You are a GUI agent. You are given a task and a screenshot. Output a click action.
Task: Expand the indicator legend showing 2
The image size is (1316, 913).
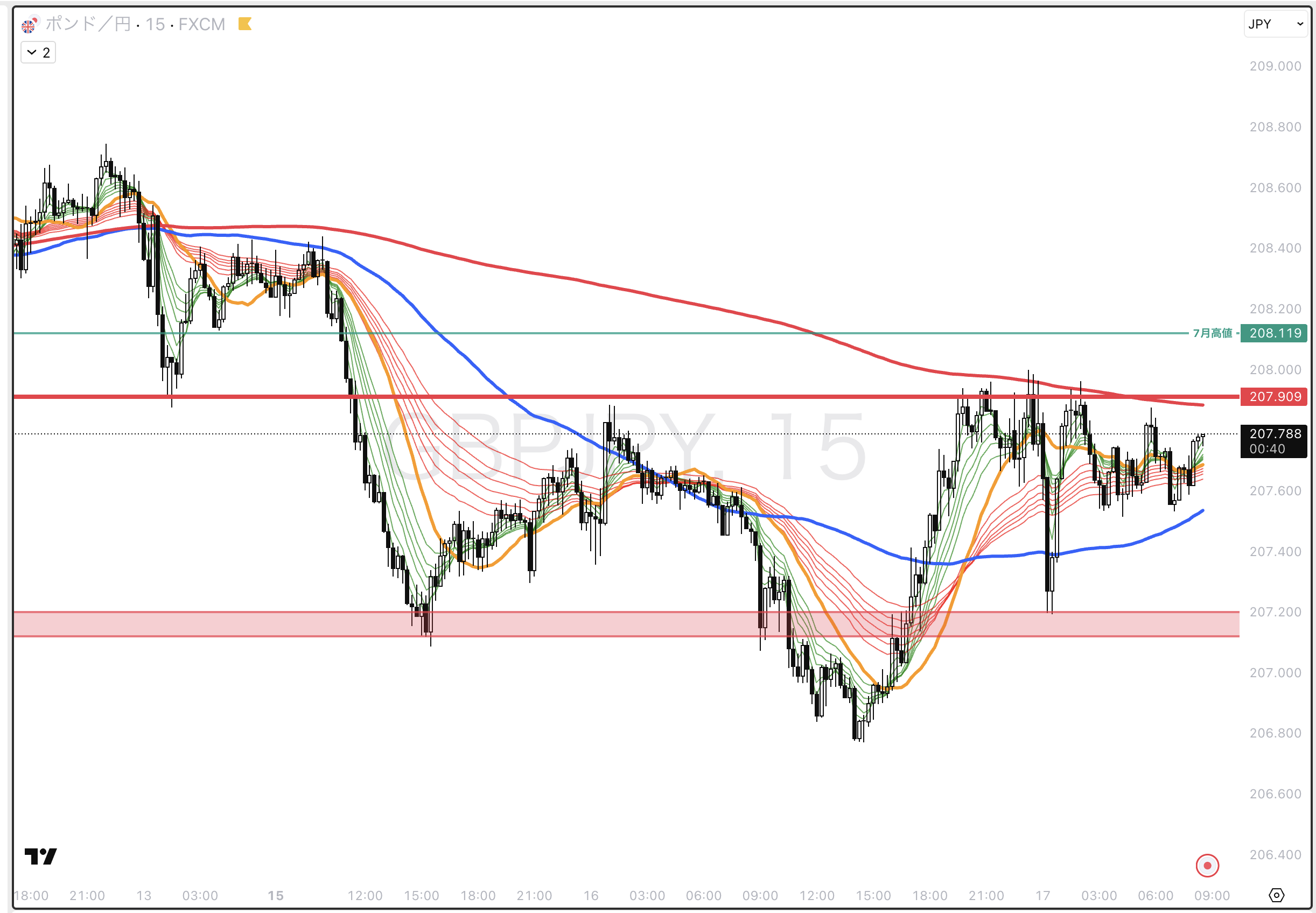pyautogui.click(x=38, y=53)
